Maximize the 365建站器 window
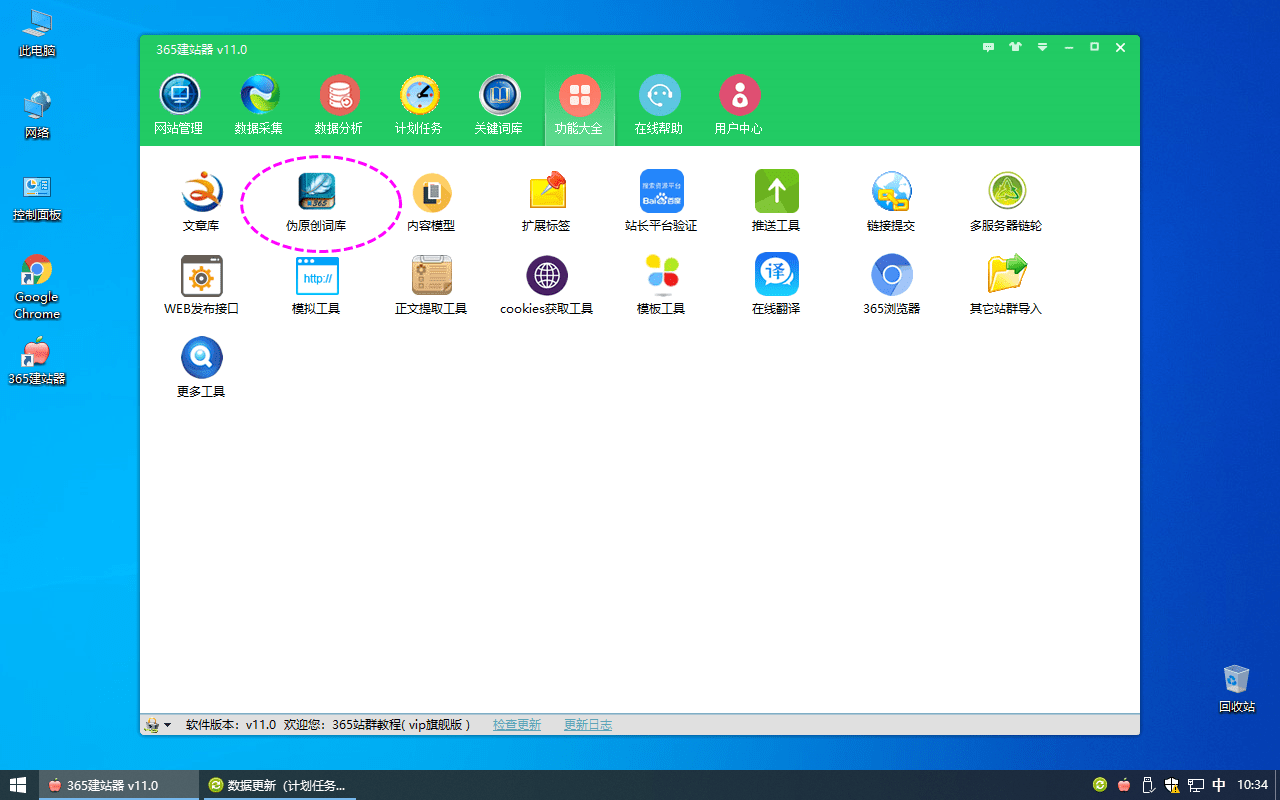1280x800 pixels. 1095,47
